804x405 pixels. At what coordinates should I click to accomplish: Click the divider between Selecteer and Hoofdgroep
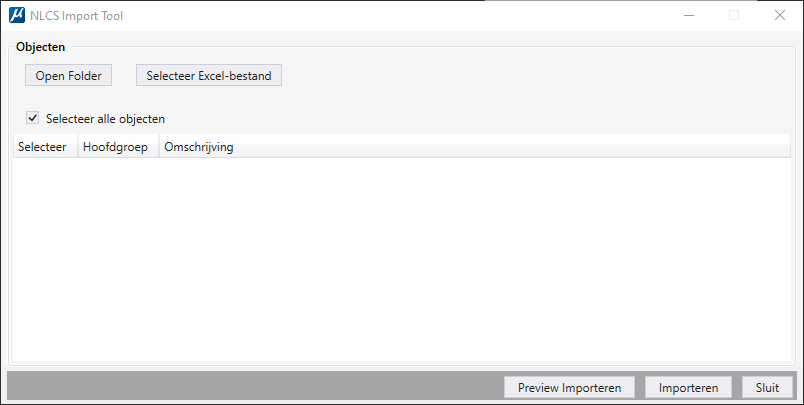pyautogui.click(x=78, y=147)
